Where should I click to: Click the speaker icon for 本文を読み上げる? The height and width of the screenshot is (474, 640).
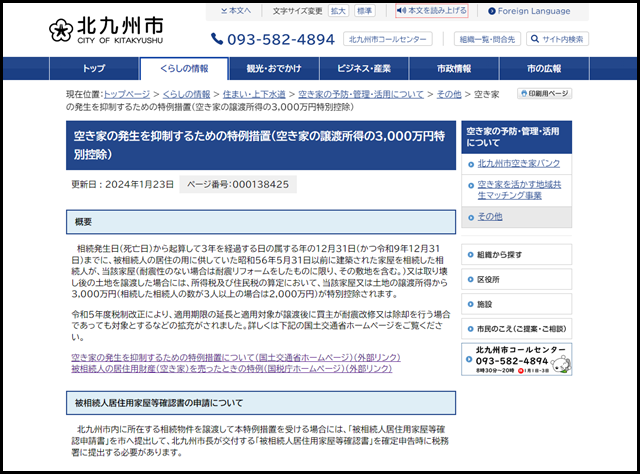[402, 11]
